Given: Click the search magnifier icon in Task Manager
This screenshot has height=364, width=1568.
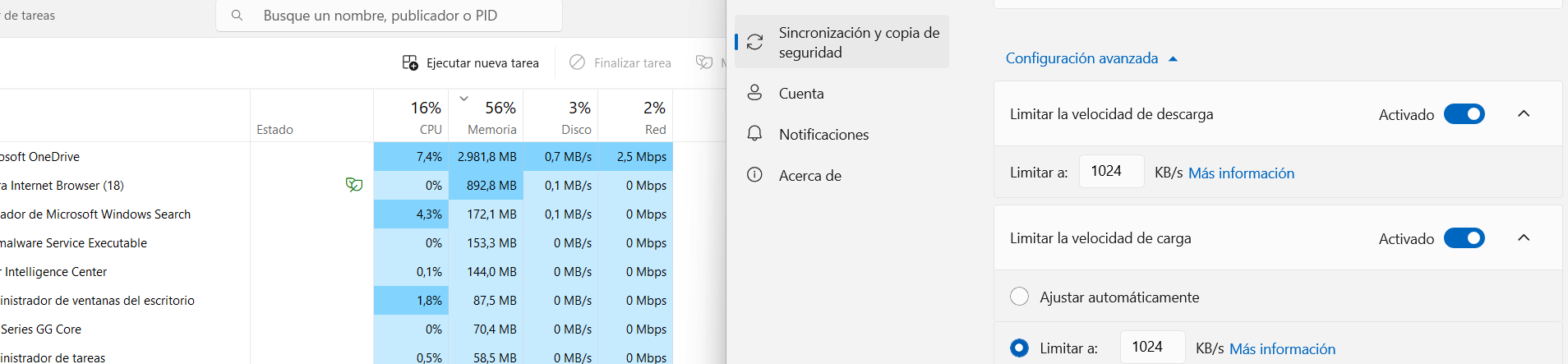Looking at the screenshot, I should click(x=237, y=16).
